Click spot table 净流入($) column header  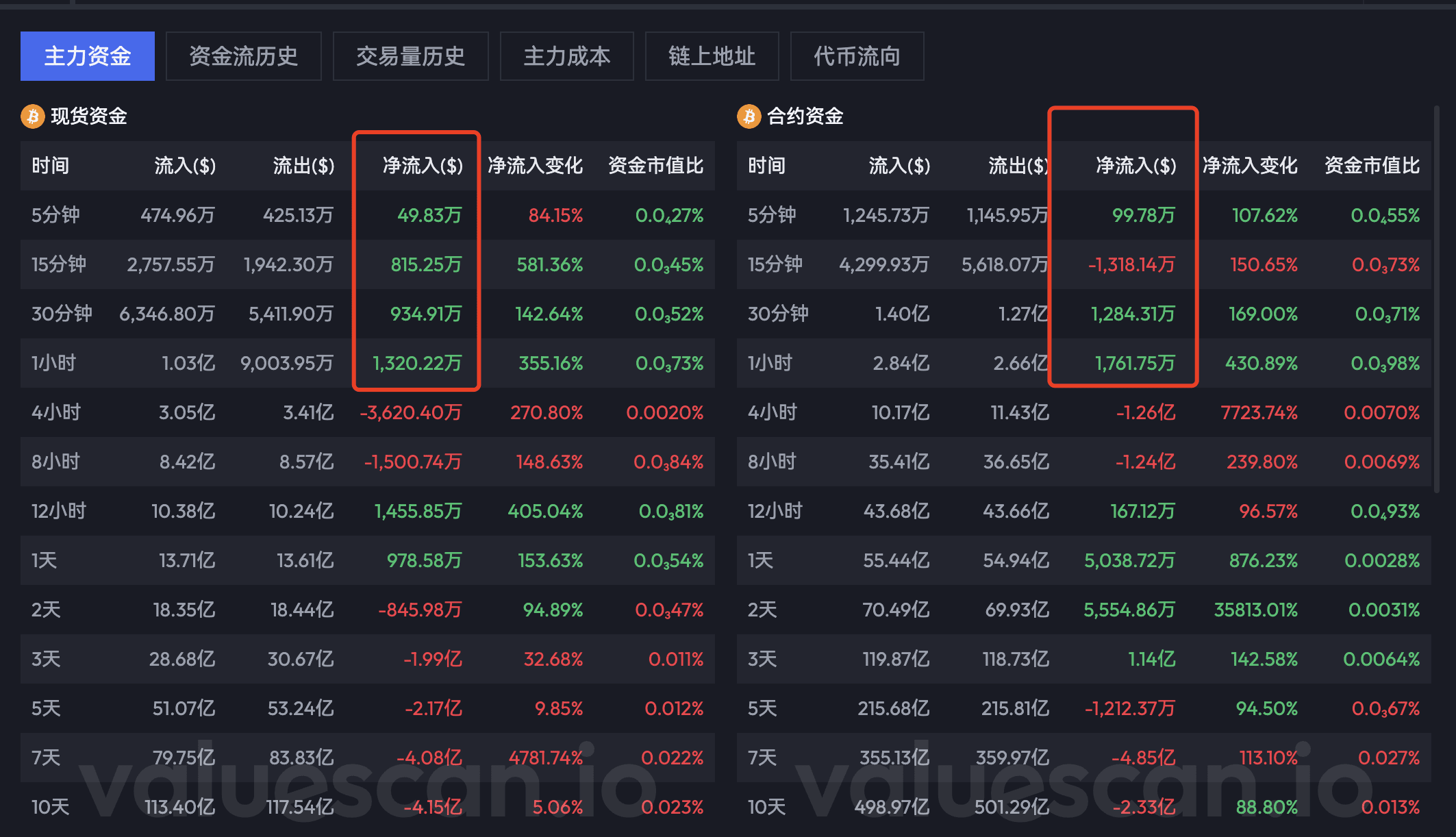tap(423, 166)
